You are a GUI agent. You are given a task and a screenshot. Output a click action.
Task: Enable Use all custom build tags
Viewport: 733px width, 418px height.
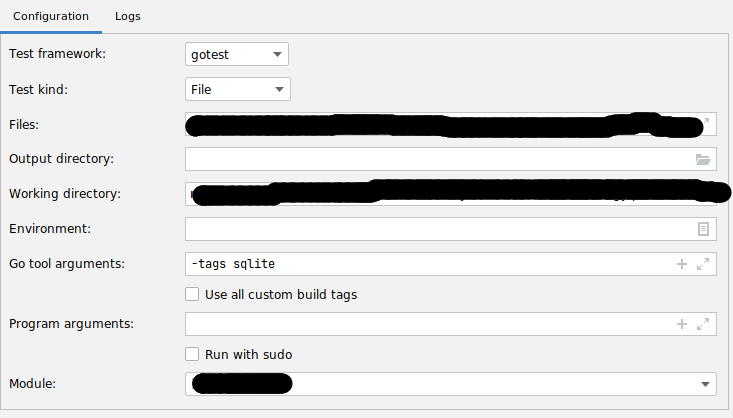193,294
